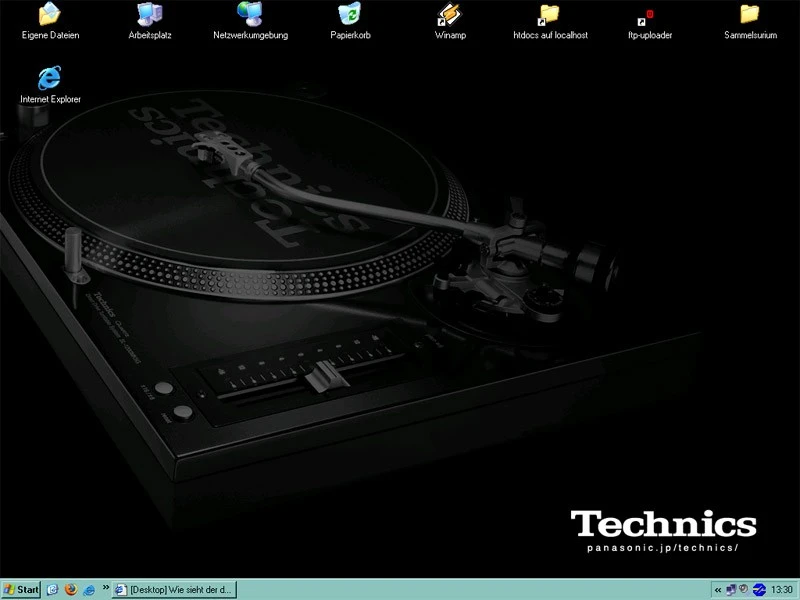Restore the '[Desktop] Wie sieht der' window
Screen dimensions: 800x600
point(175,590)
